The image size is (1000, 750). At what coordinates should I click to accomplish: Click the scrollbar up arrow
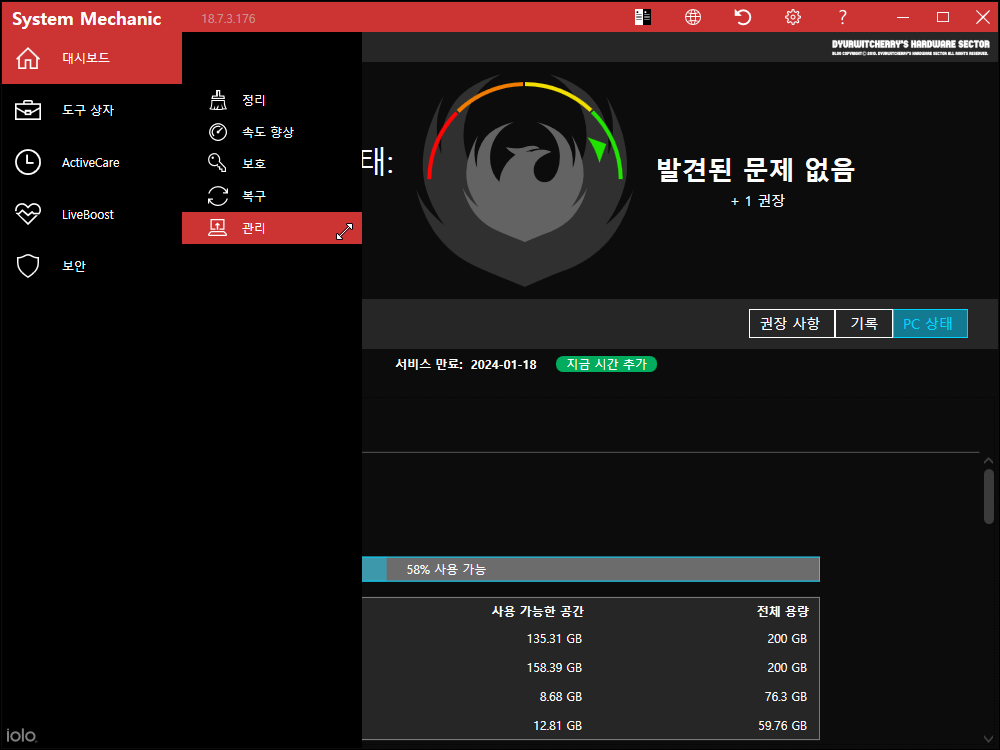[x=989, y=460]
